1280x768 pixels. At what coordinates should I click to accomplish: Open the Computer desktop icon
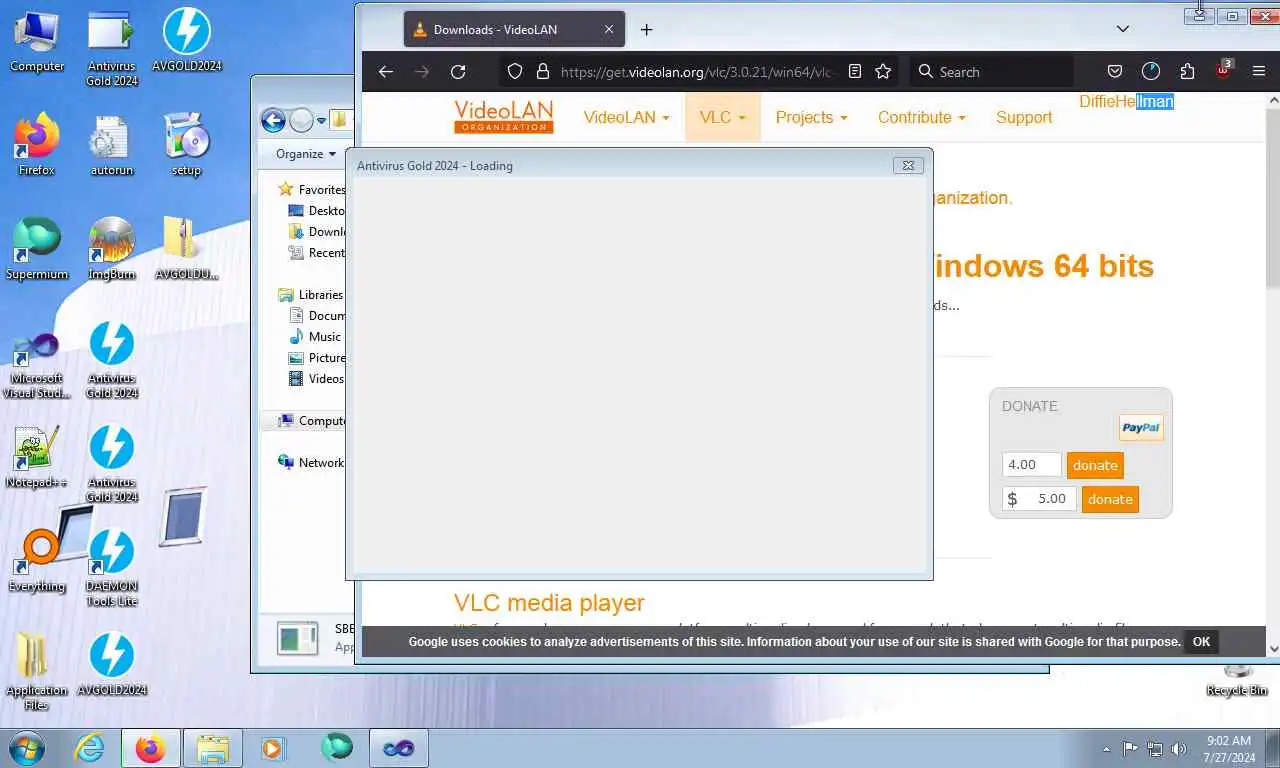(37, 42)
